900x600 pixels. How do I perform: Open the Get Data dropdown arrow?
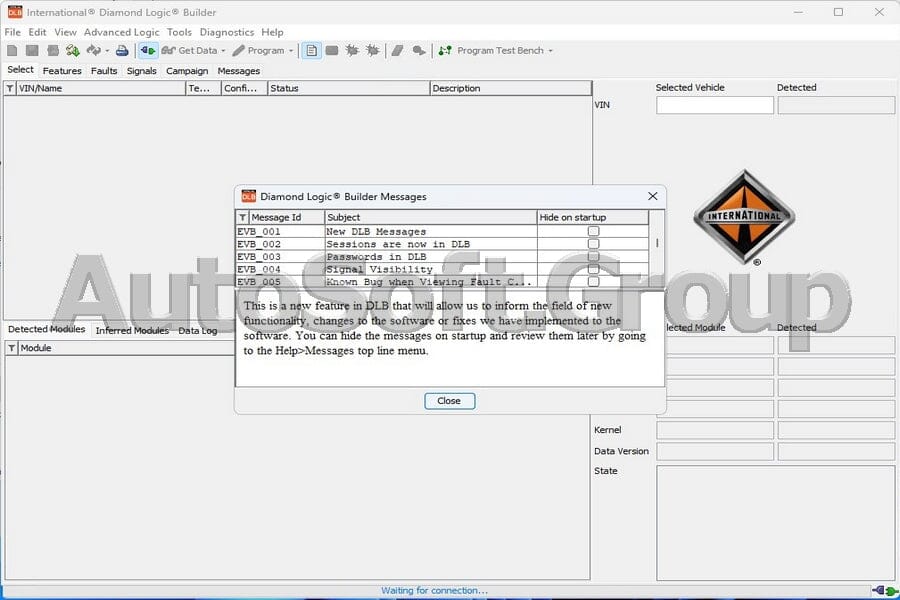click(x=222, y=51)
